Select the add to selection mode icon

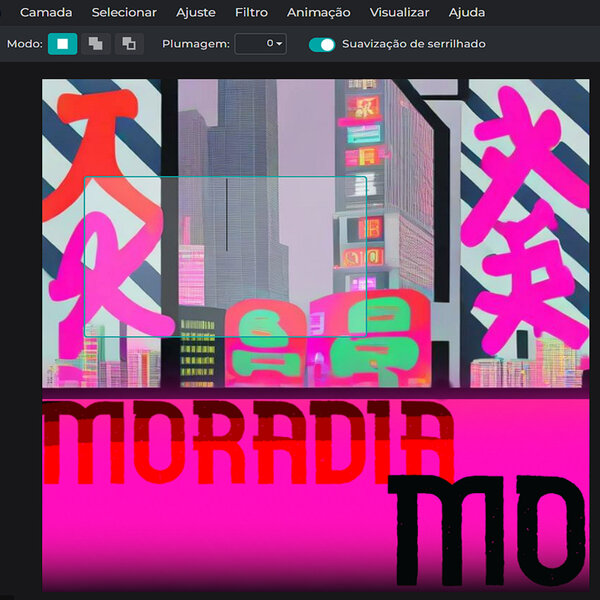coord(96,44)
